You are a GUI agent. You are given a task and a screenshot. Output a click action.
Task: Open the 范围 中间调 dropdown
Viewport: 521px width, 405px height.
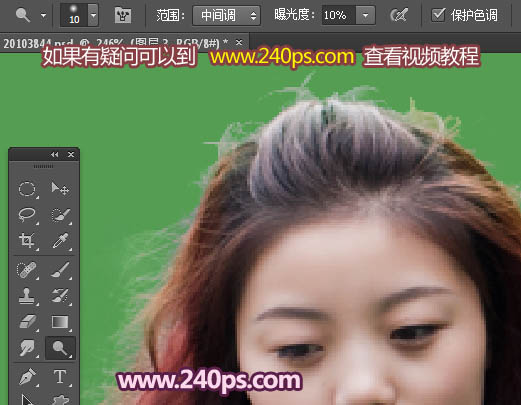tap(226, 15)
